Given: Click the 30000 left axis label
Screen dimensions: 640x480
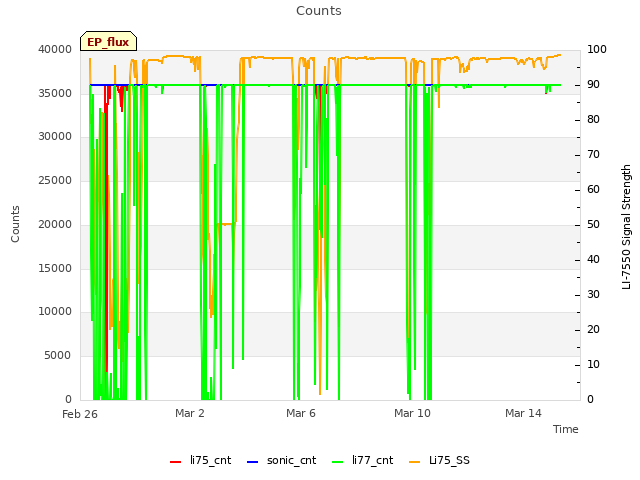Looking at the screenshot, I should pos(55,136).
